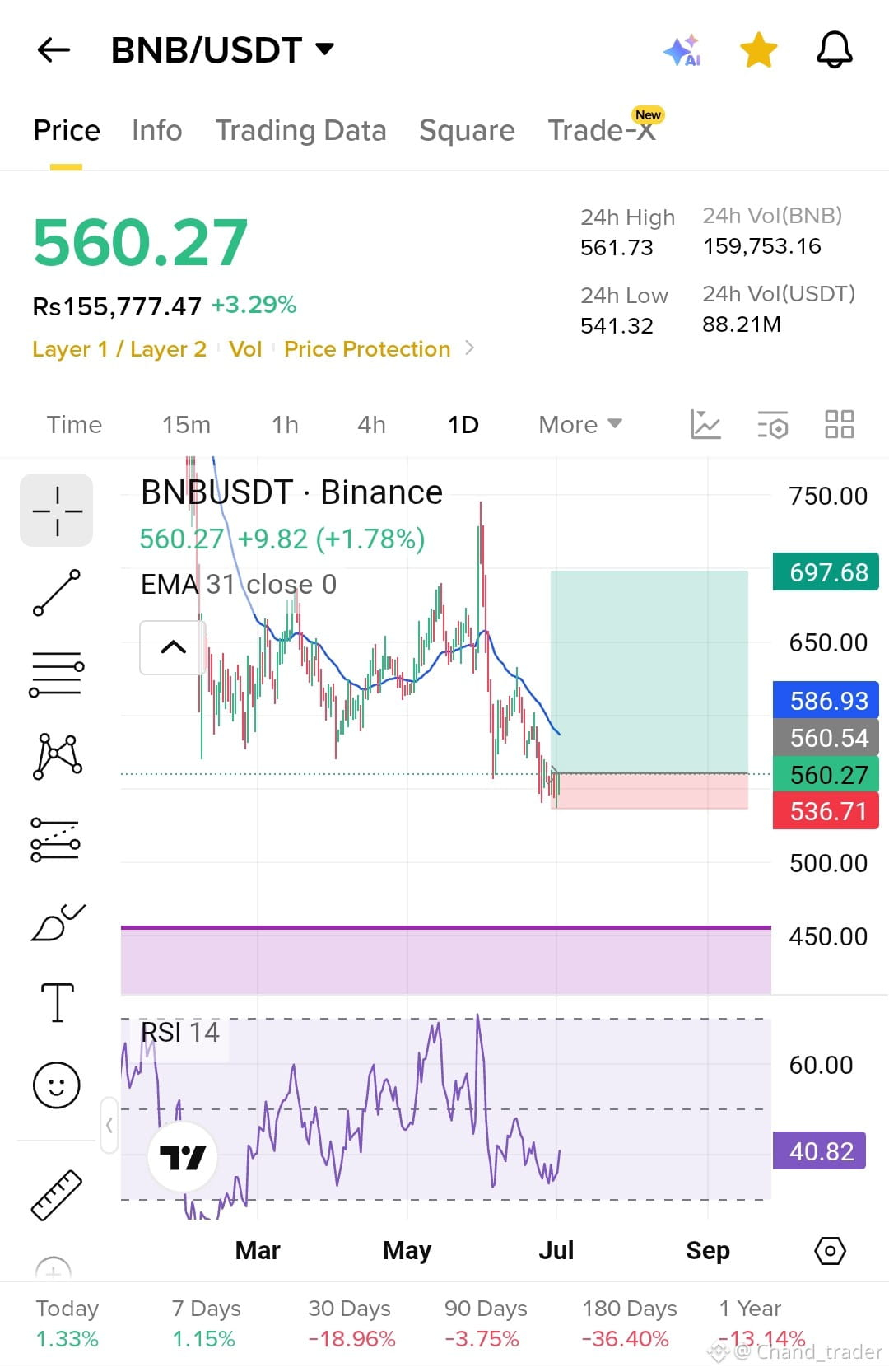Select the Today performance 1.33%
Screen dimensions: 889x1372
click(x=67, y=1323)
